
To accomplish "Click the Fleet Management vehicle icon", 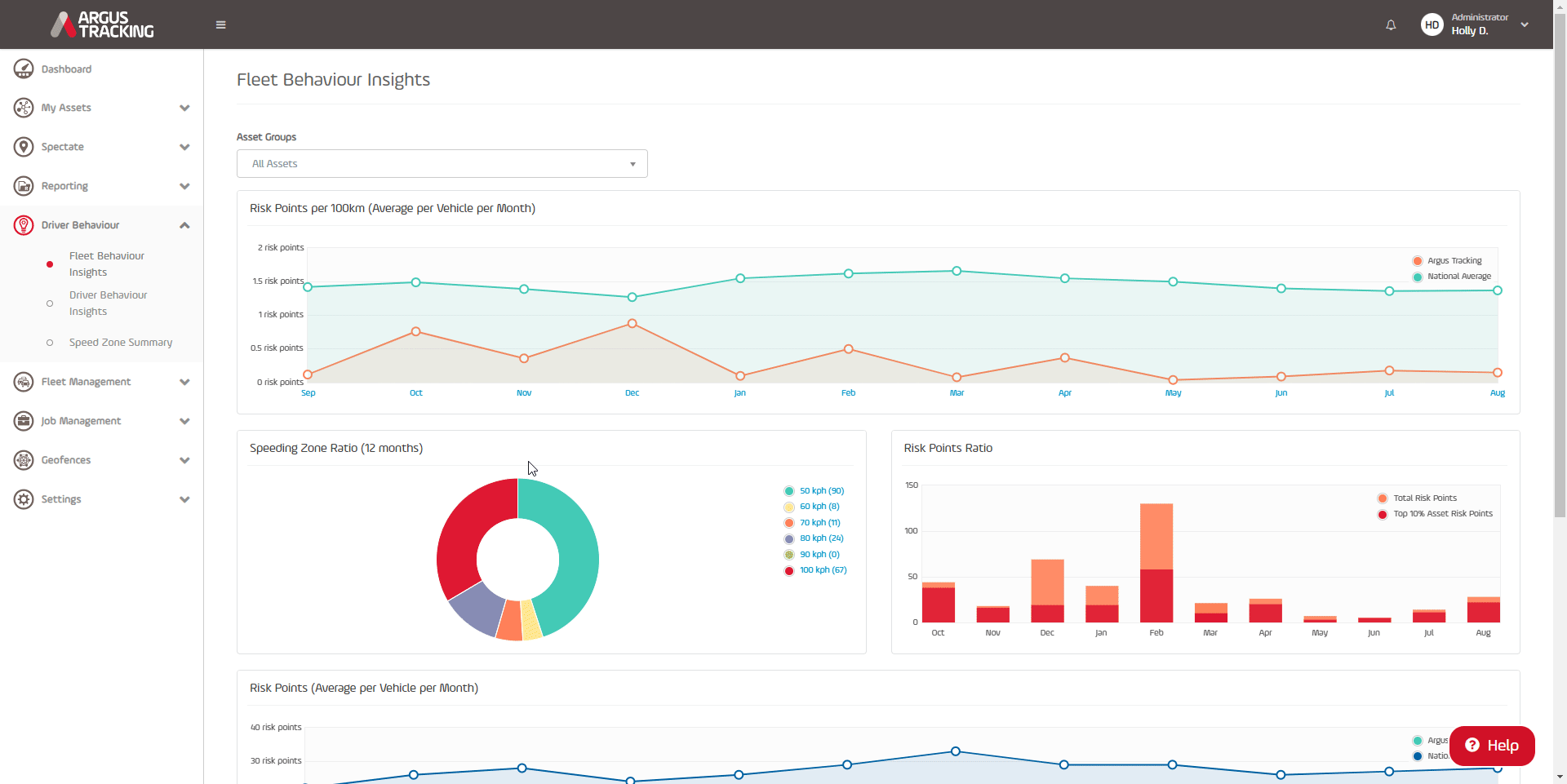I will (x=24, y=382).
